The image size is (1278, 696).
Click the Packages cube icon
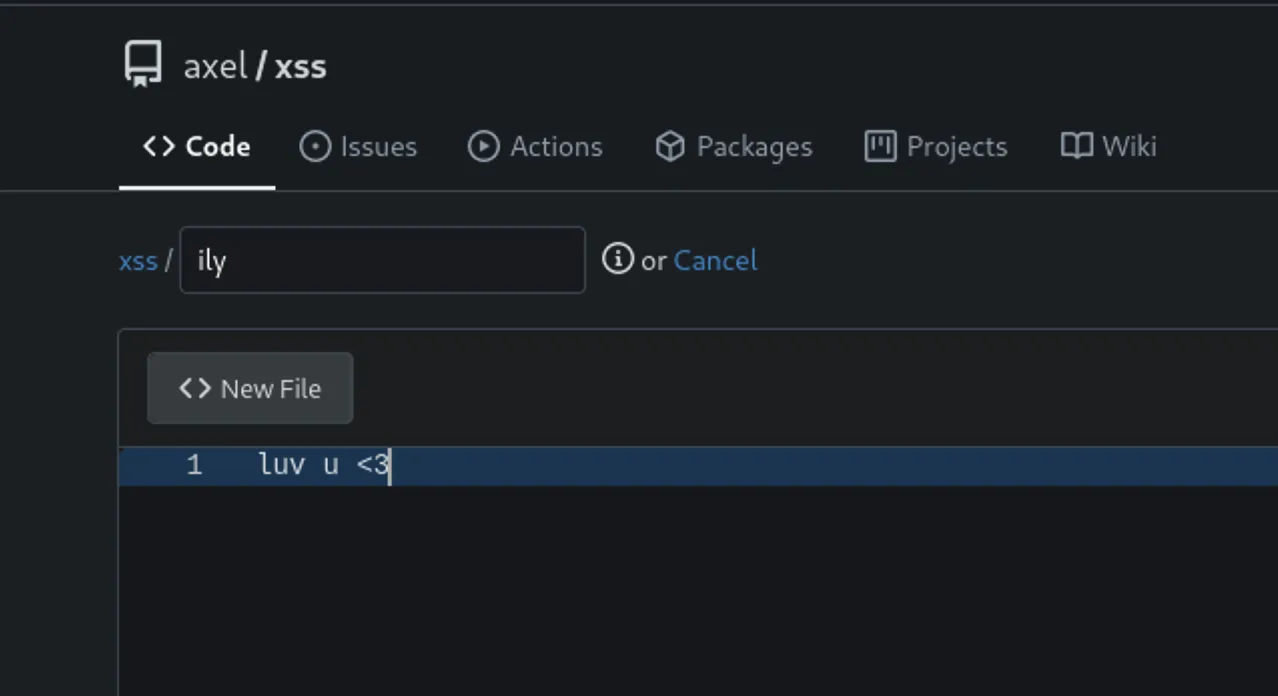pyautogui.click(x=670, y=147)
